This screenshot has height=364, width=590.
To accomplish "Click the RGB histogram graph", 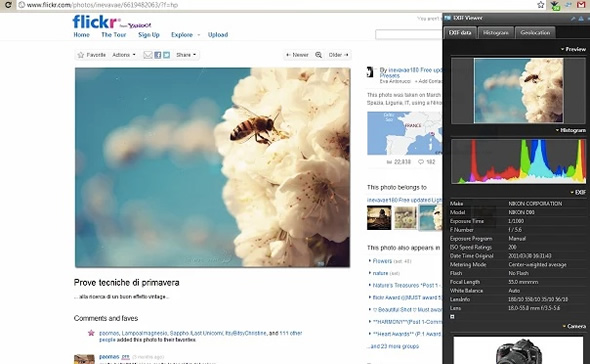I will pos(519,161).
